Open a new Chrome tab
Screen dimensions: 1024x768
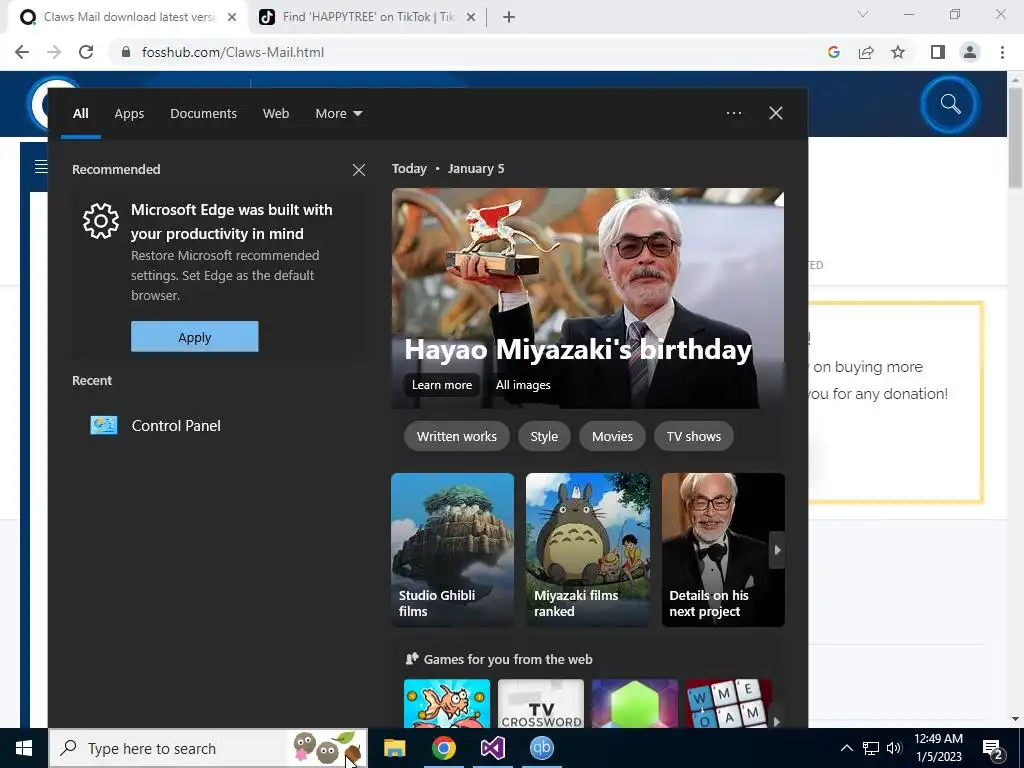[509, 17]
